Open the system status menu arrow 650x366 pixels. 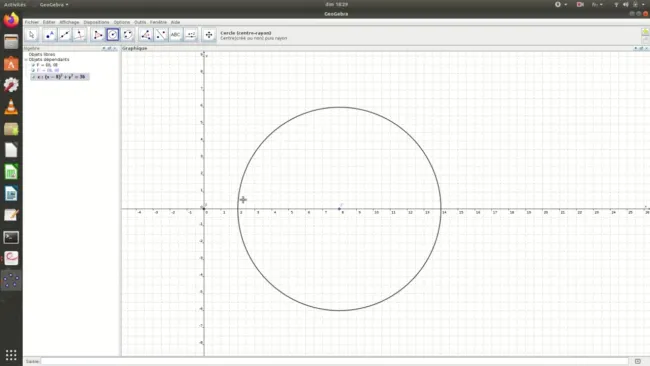coord(643,5)
